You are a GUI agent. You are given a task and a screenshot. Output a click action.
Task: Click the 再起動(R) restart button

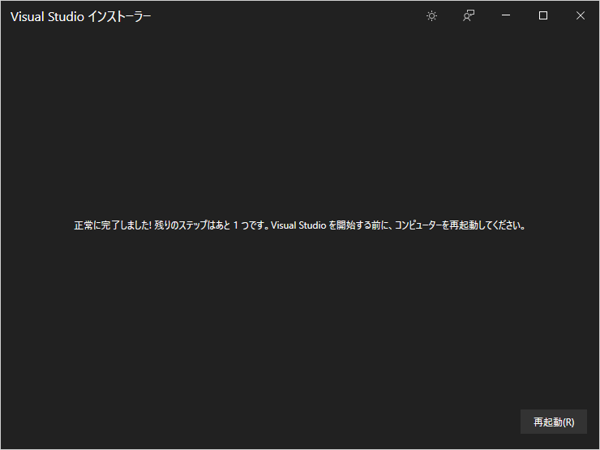553,422
